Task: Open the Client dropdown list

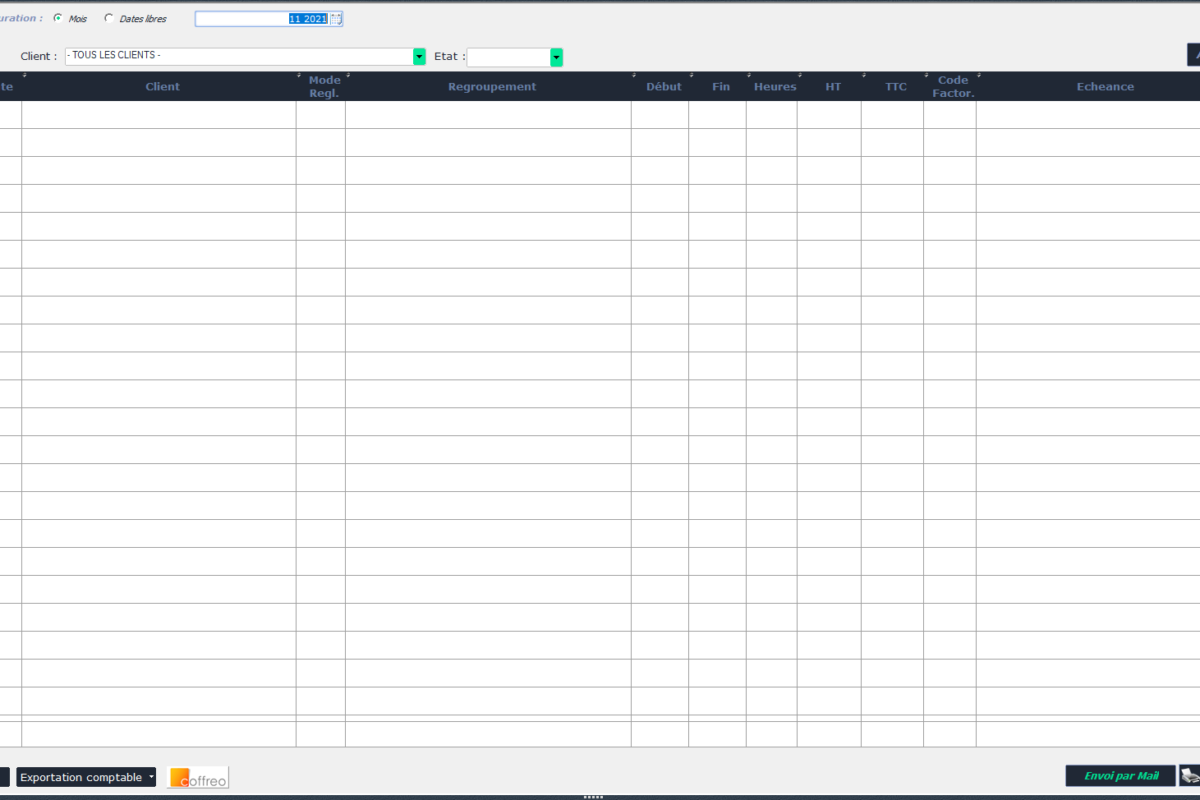Action: (x=419, y=57)
